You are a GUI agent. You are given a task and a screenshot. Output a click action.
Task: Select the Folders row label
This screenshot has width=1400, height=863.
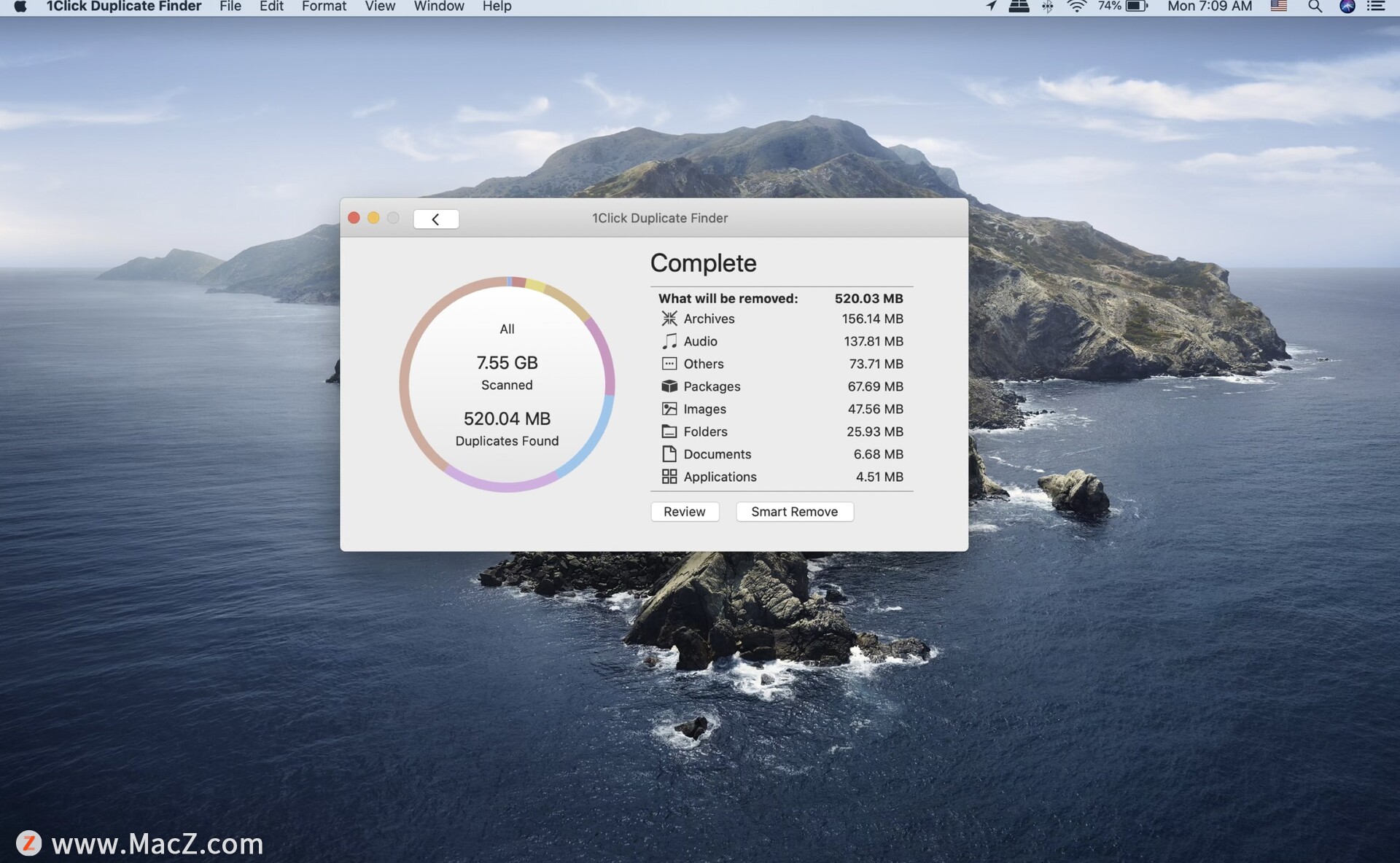(x=705, y=431)
